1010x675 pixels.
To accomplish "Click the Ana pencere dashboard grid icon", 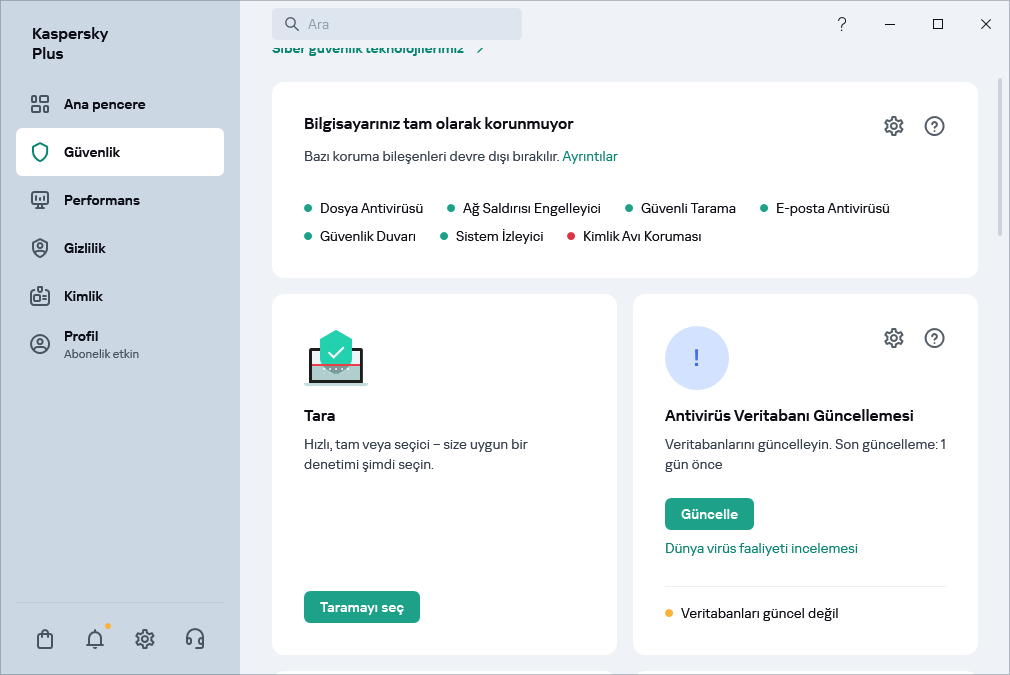I will 40,104.
